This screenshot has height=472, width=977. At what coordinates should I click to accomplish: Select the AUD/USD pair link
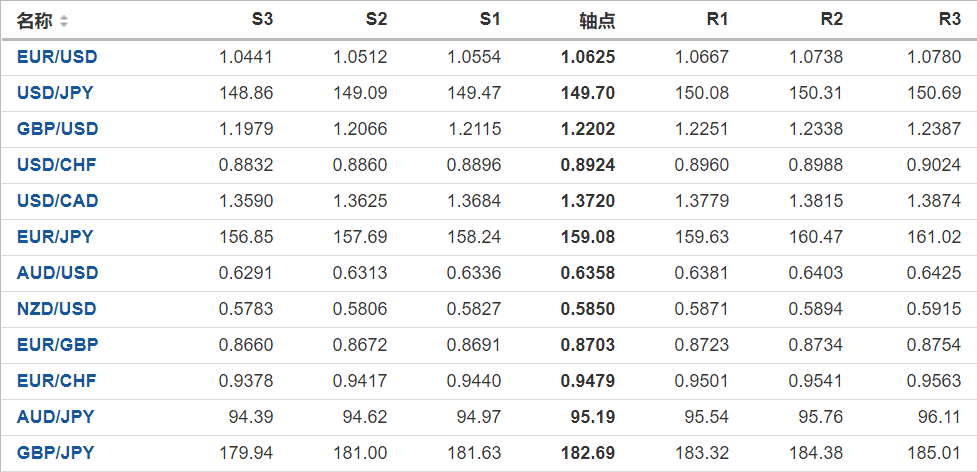57,273
